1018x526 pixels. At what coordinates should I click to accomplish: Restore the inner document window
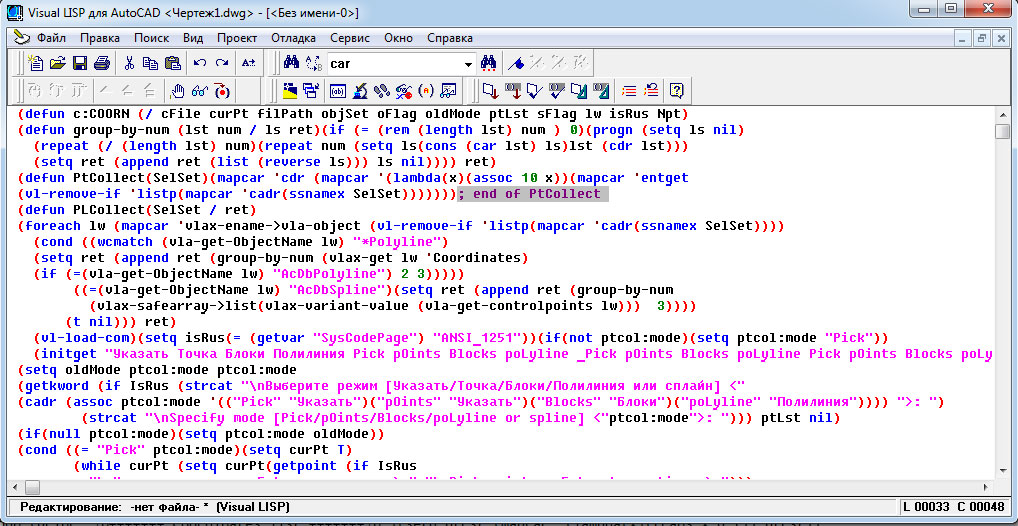[x=982, y=38]
